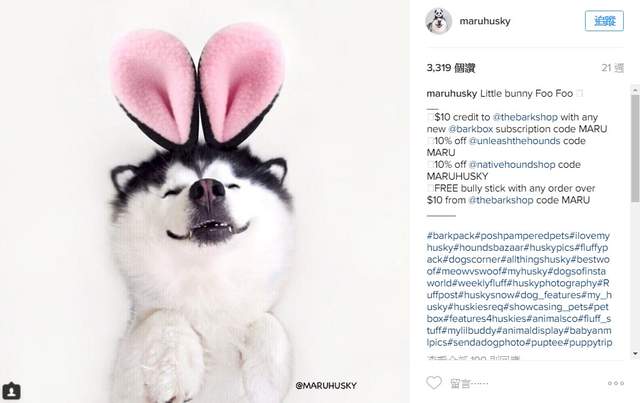The image size is (640, 403).
Task: Show tagged people icon on photo
Action: coord(11,391)
